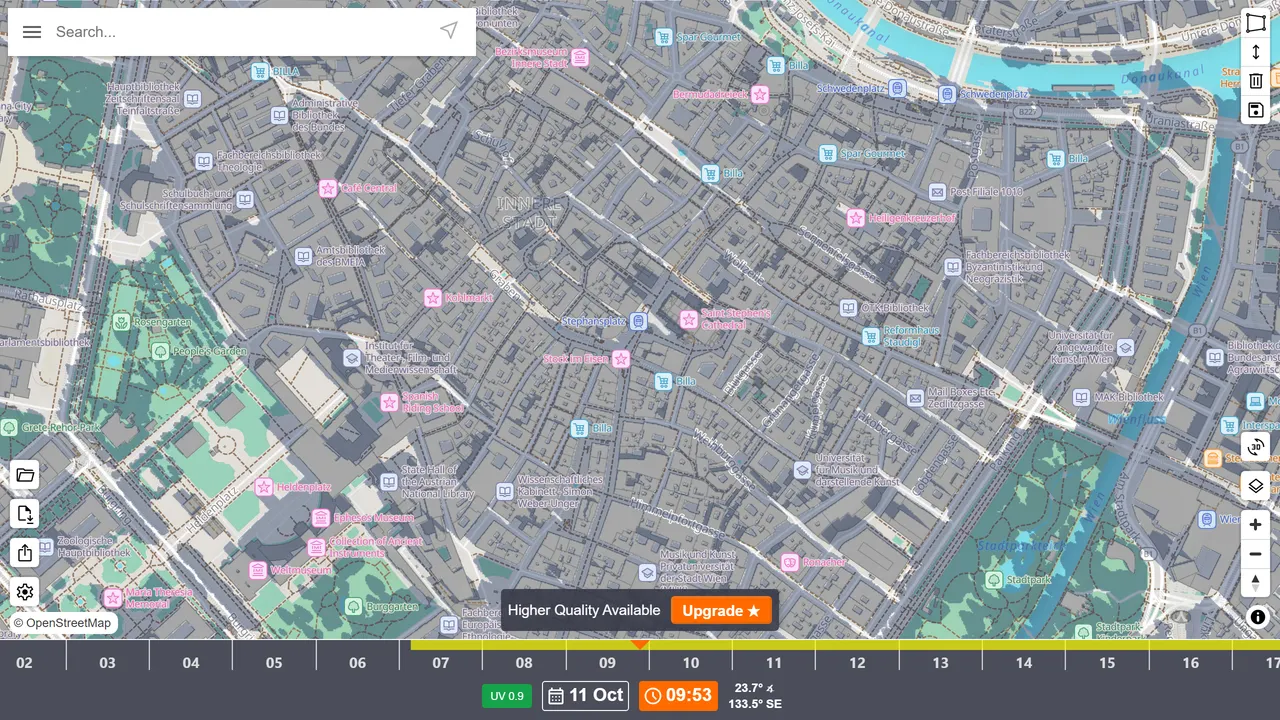Click the share icon
This screenshot has width=1280, height=720.
coord(25,553)
